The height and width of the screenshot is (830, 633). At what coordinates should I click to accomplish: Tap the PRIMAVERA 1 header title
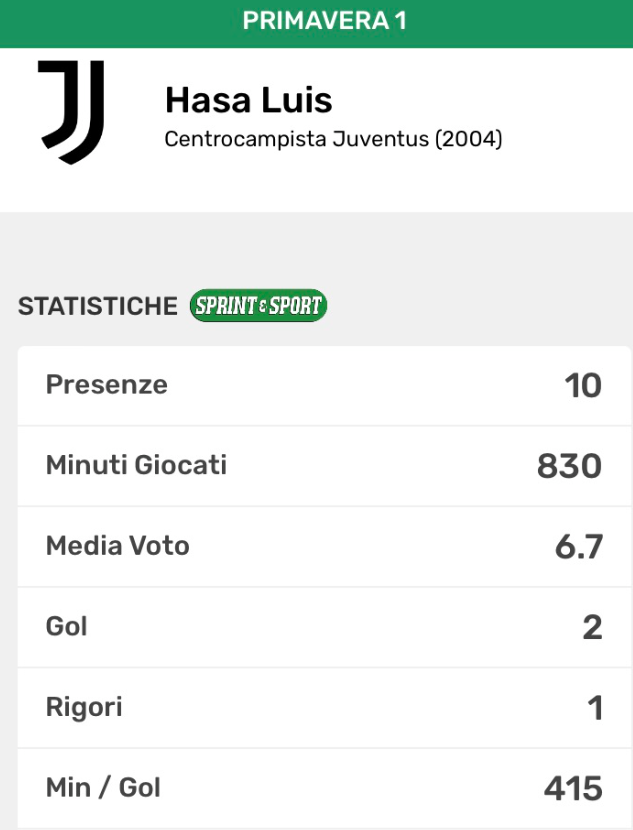pyautogui.click(x=324, y=21)
